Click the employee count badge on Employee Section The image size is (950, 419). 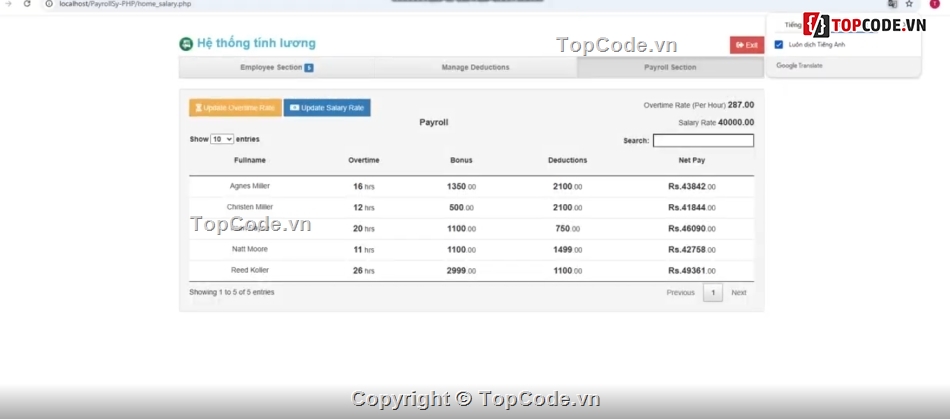coord(309,68)
